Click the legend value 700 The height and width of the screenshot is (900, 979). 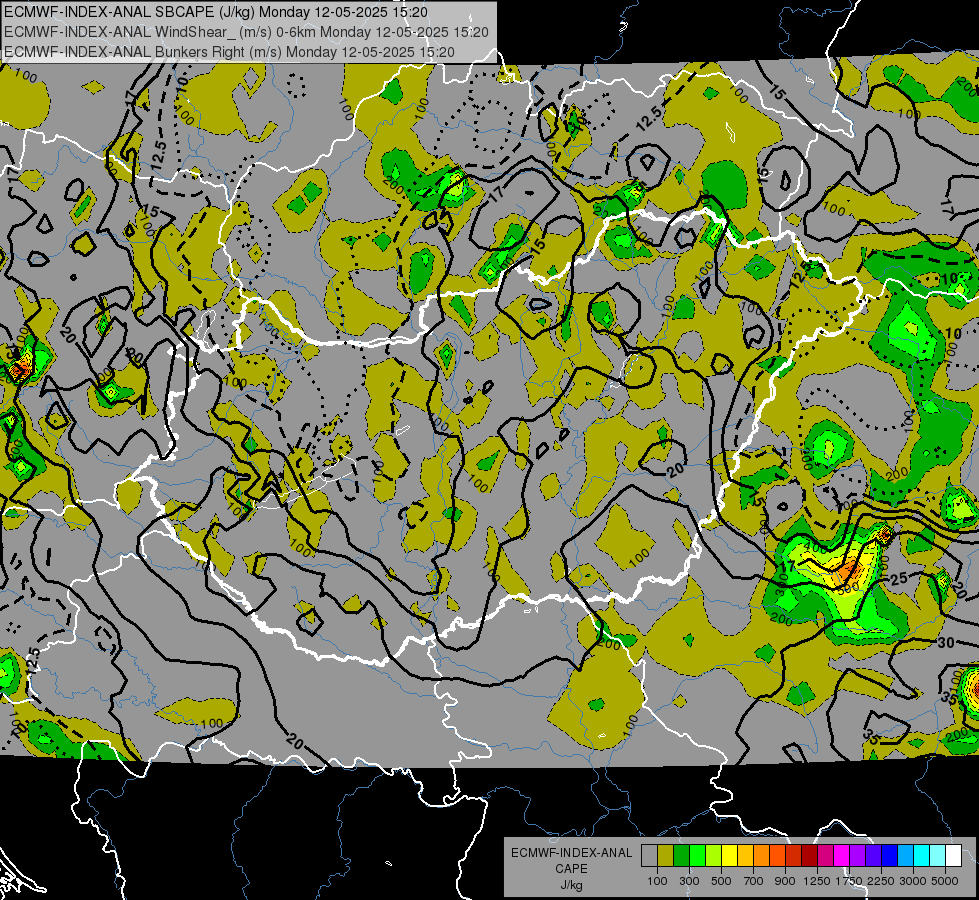point(754,881)
